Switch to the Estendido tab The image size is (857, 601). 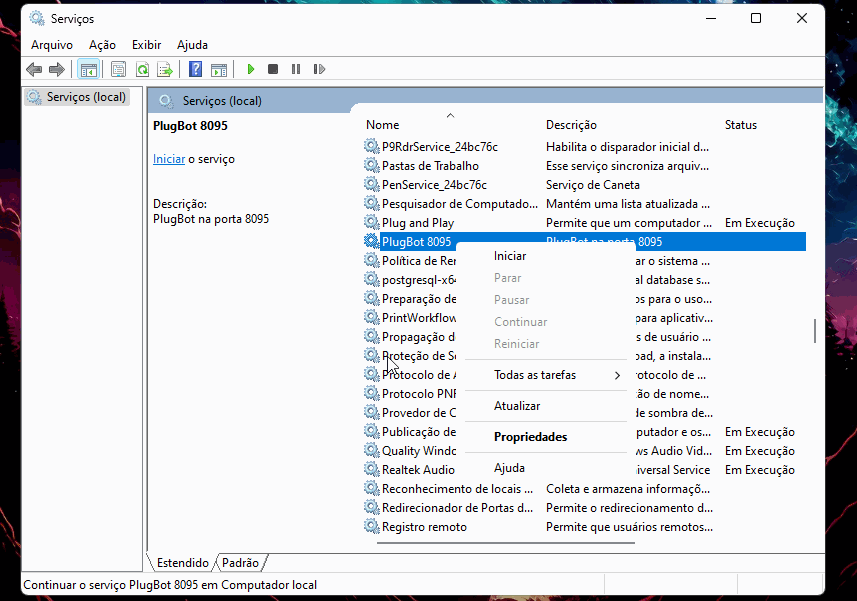(x=183, y=563)
